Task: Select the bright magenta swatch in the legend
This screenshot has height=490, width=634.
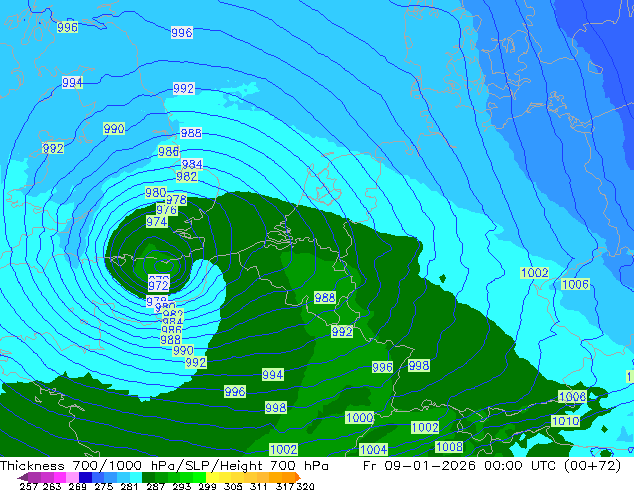Action: point(60,477)
